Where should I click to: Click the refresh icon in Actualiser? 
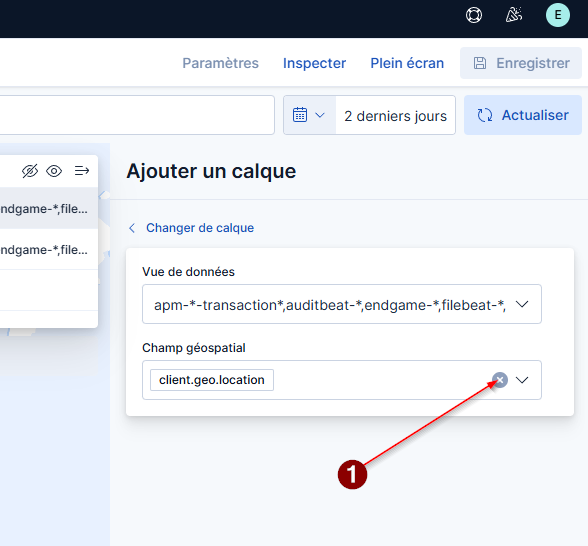[484, 115]
